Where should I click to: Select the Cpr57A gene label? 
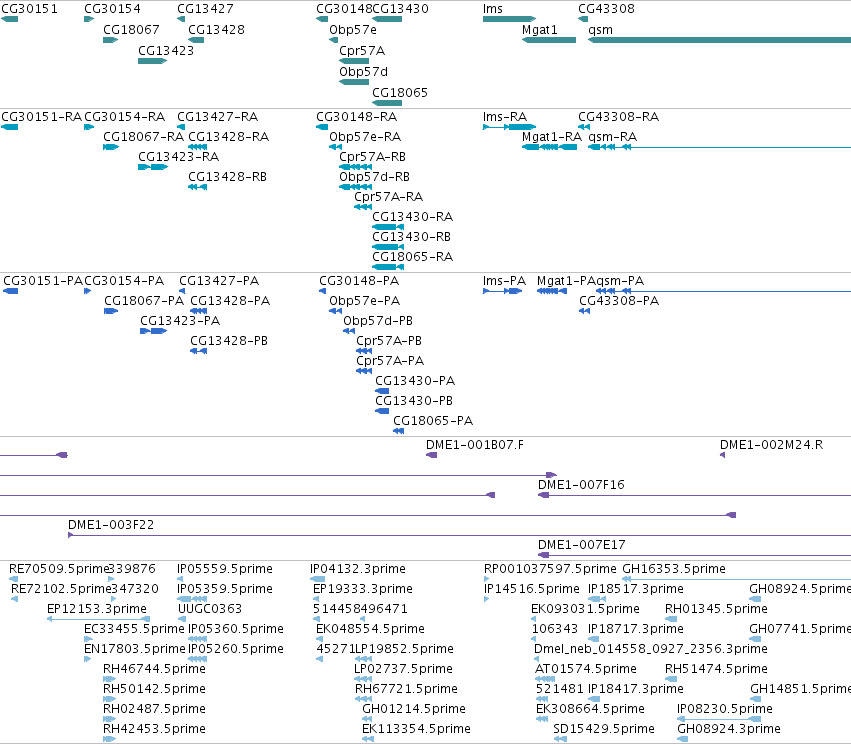[x=362, y=50]
